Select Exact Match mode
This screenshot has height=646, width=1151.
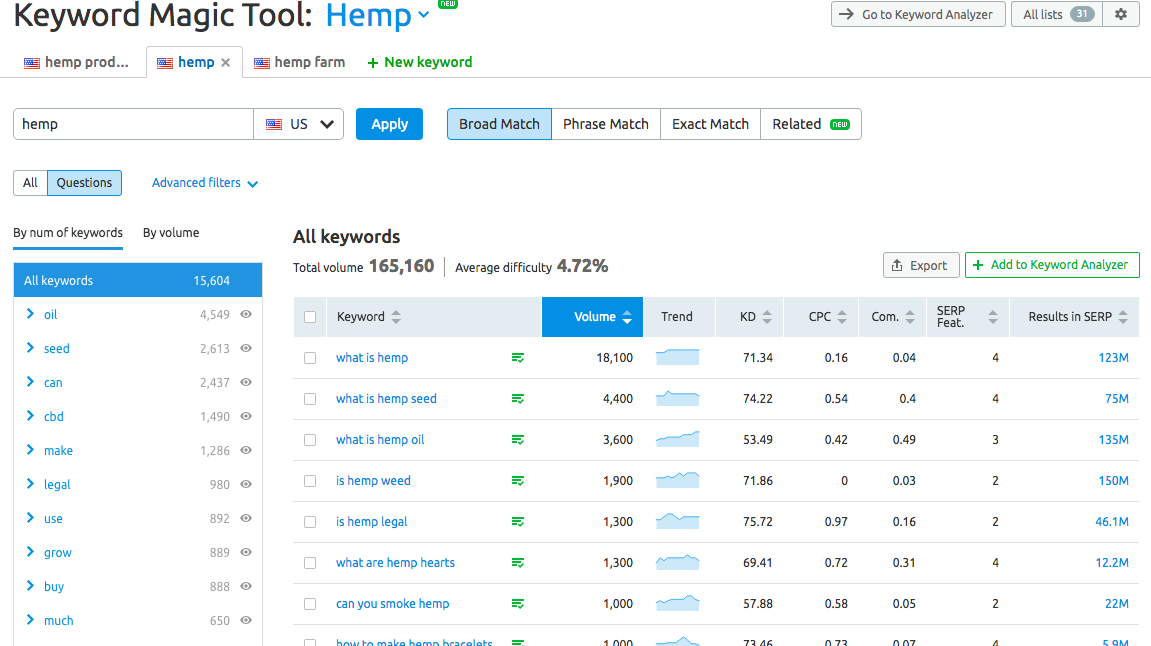click(710, 124)
